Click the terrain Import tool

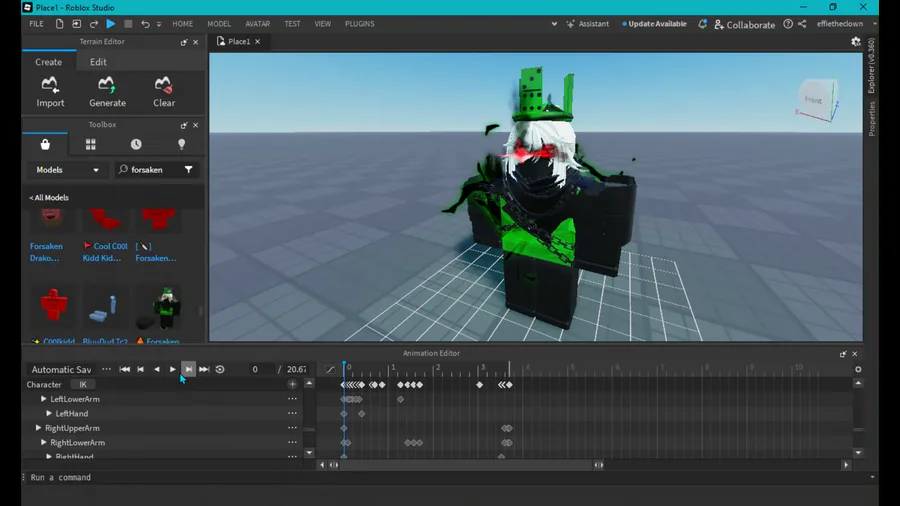(x=51, y=92)
